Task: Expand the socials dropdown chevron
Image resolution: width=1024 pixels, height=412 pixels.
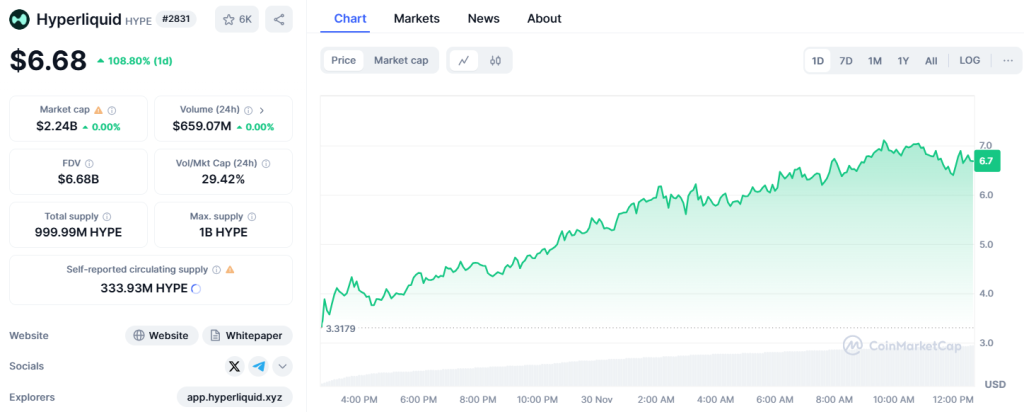Action: 282,366
